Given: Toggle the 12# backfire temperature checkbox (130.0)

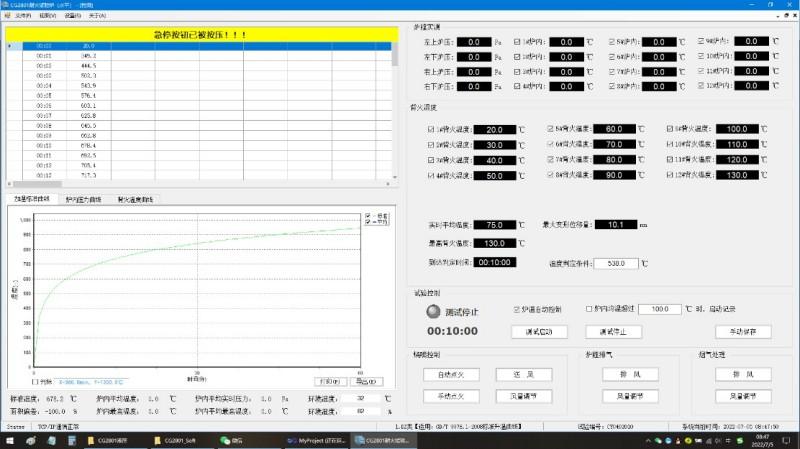Looking at the screenshot, I should coord(670,175).
